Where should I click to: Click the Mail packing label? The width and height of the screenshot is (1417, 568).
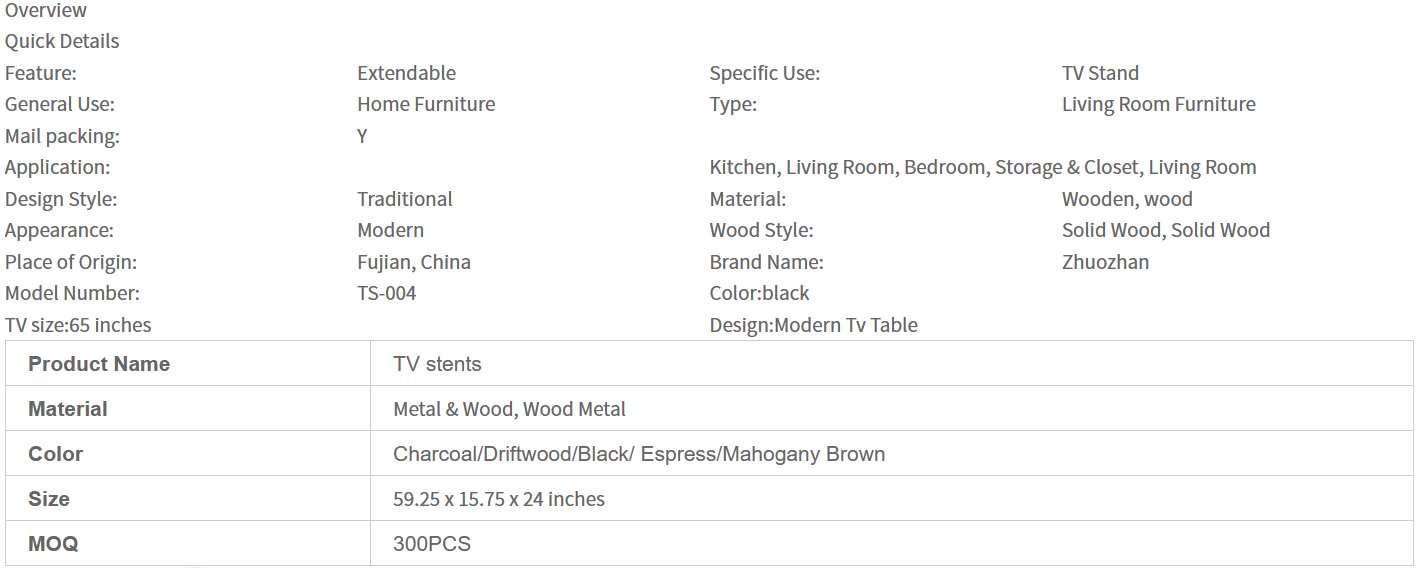coord(62,136)
